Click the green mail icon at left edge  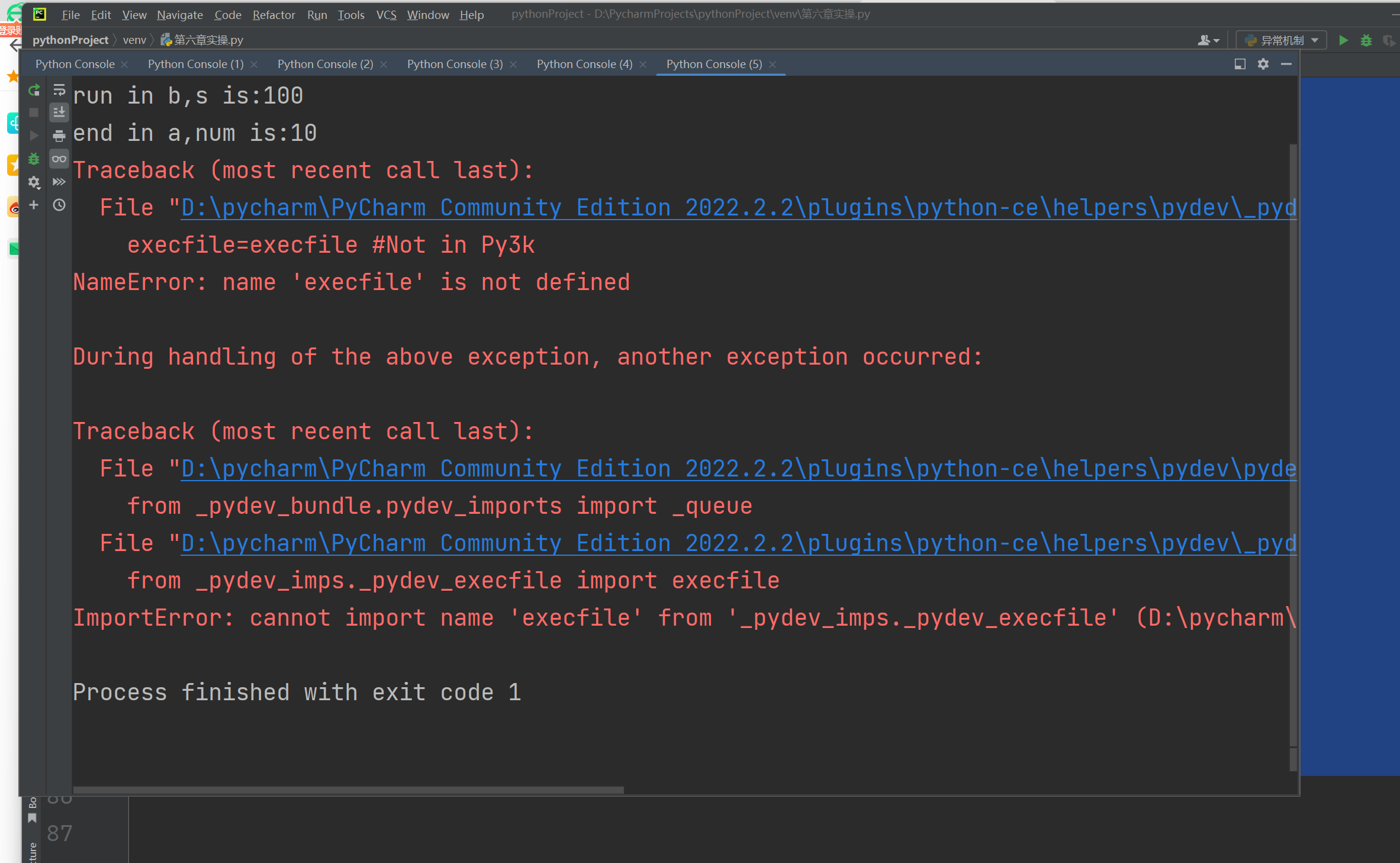[x=12, y=249]
